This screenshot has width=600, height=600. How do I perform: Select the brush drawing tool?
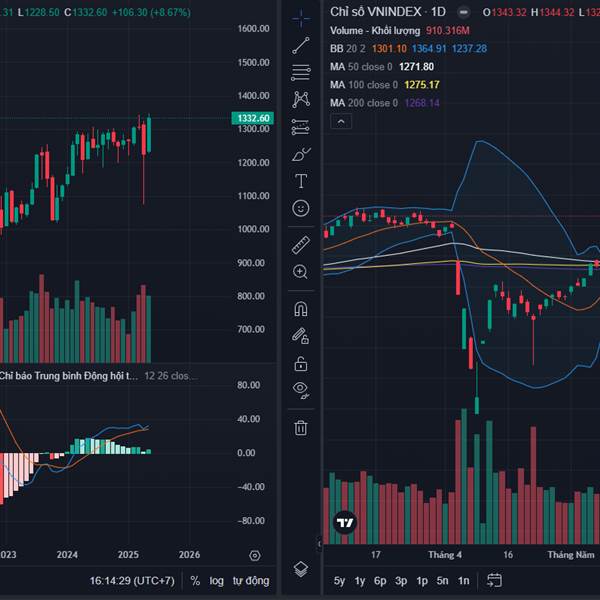pyautogui.click(x=301, y=154)
